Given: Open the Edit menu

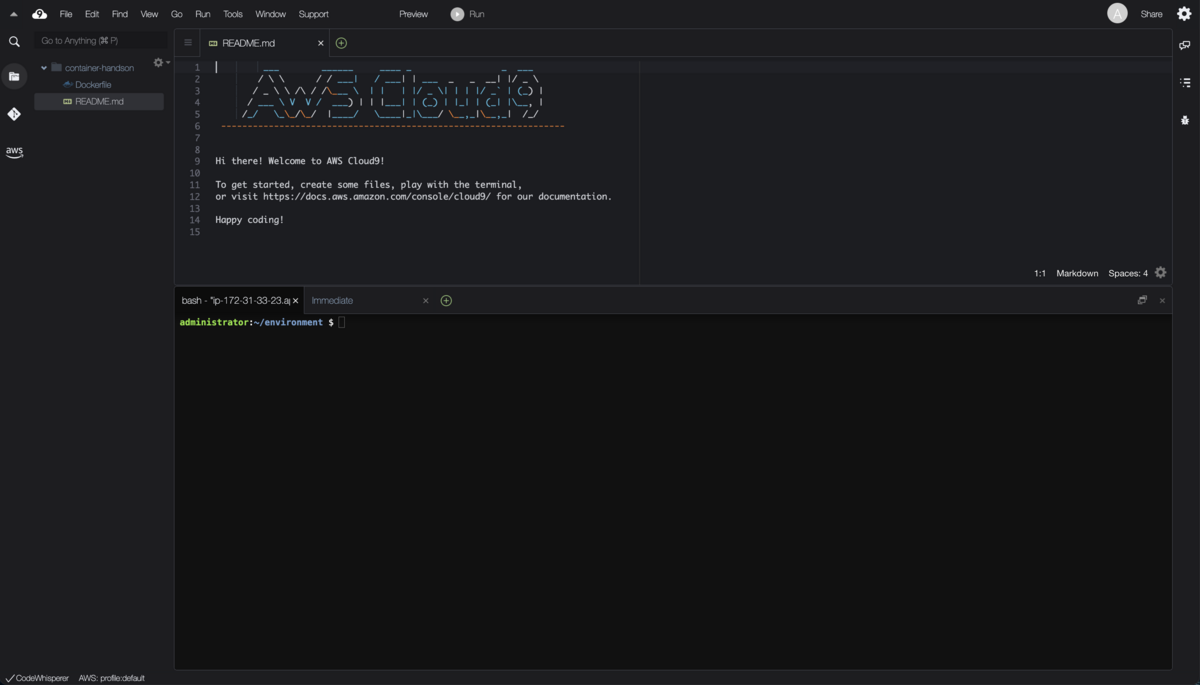Looking at the screenshot, I should coord(92,14).
